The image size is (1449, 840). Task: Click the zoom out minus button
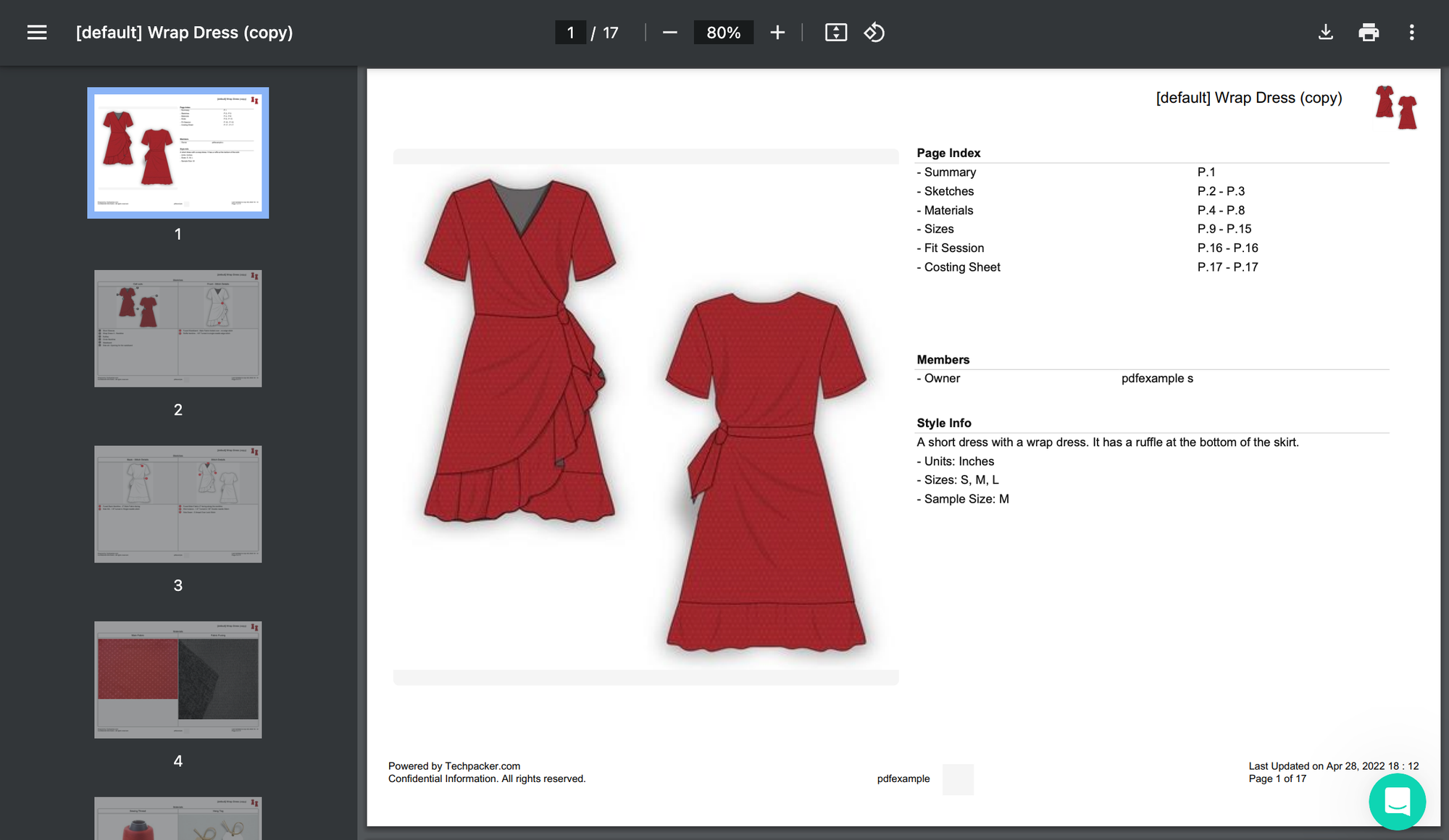pos(669,33)
